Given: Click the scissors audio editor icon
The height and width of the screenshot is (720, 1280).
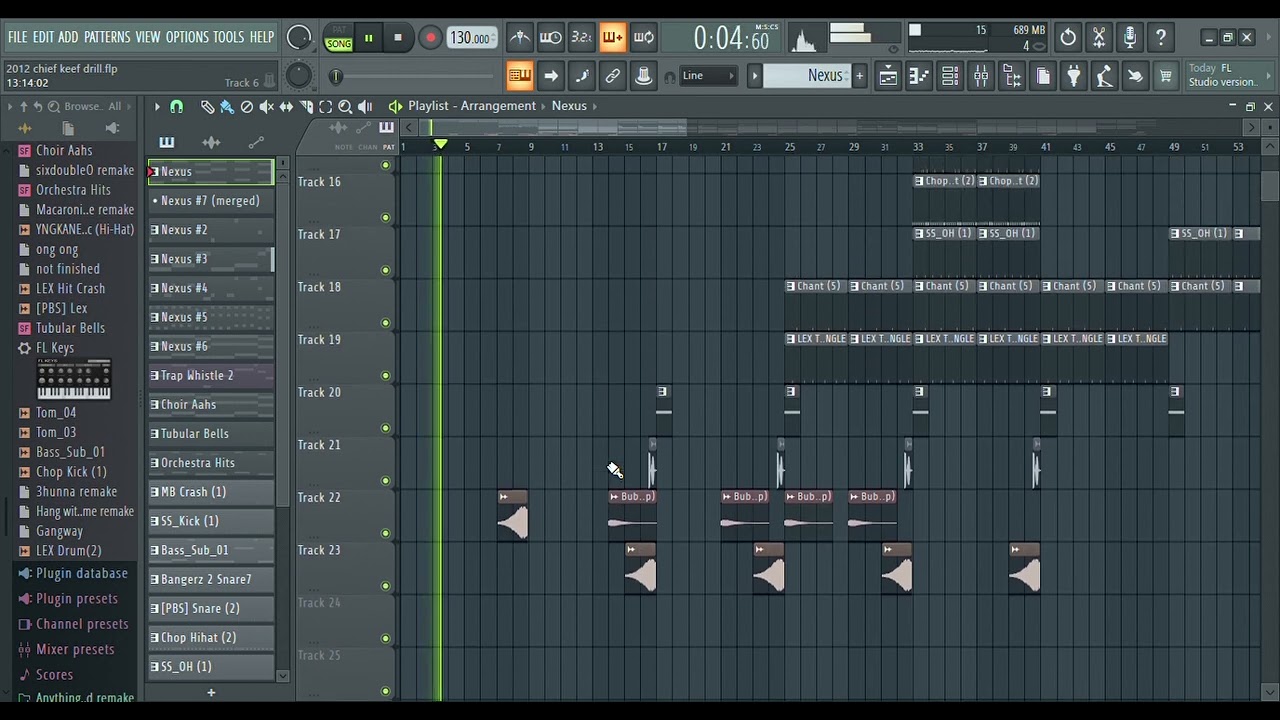Looking at the screenshot, I should tap(1099, 38).
